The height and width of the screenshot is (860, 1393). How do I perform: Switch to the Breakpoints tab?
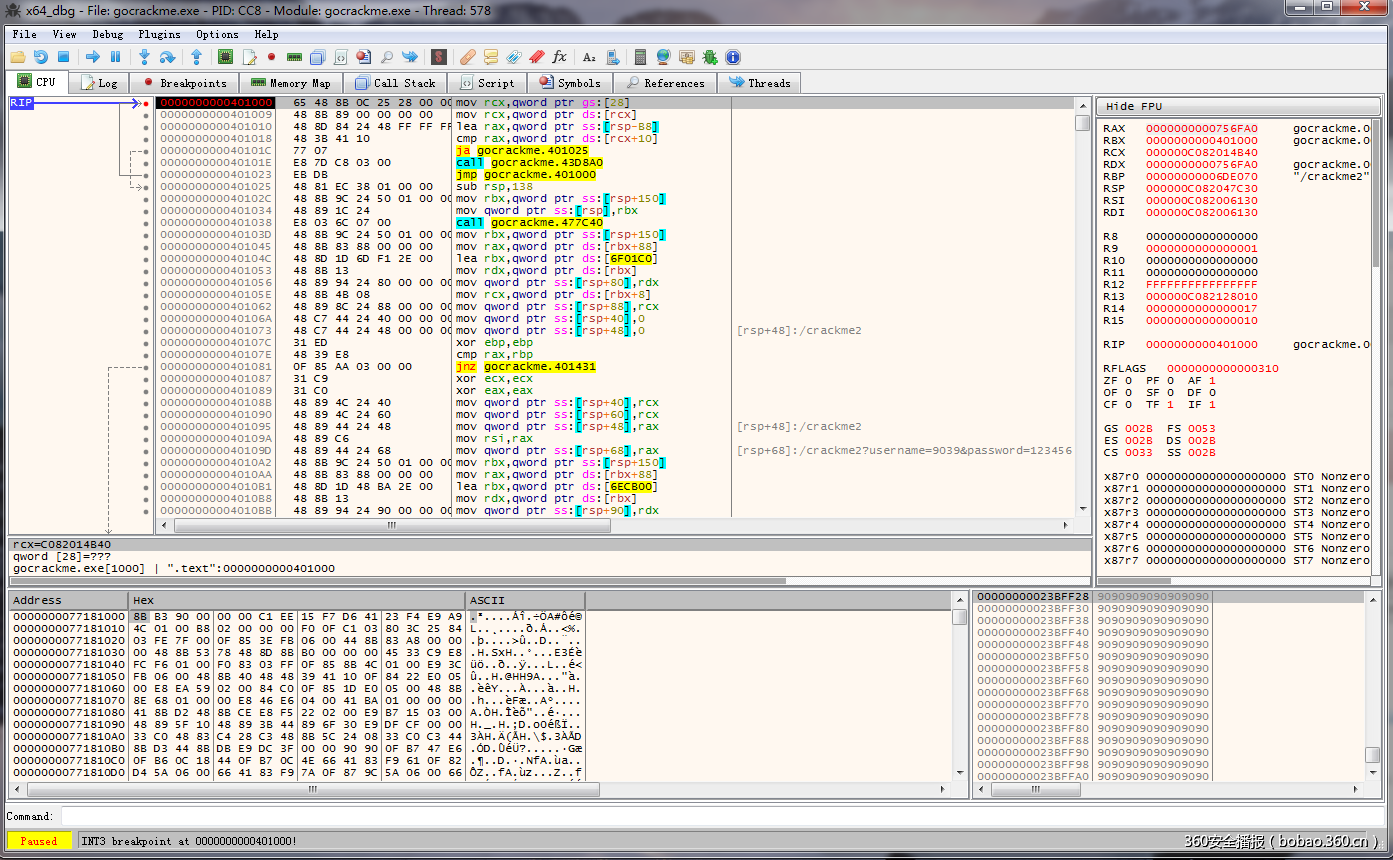coord(185,83)
